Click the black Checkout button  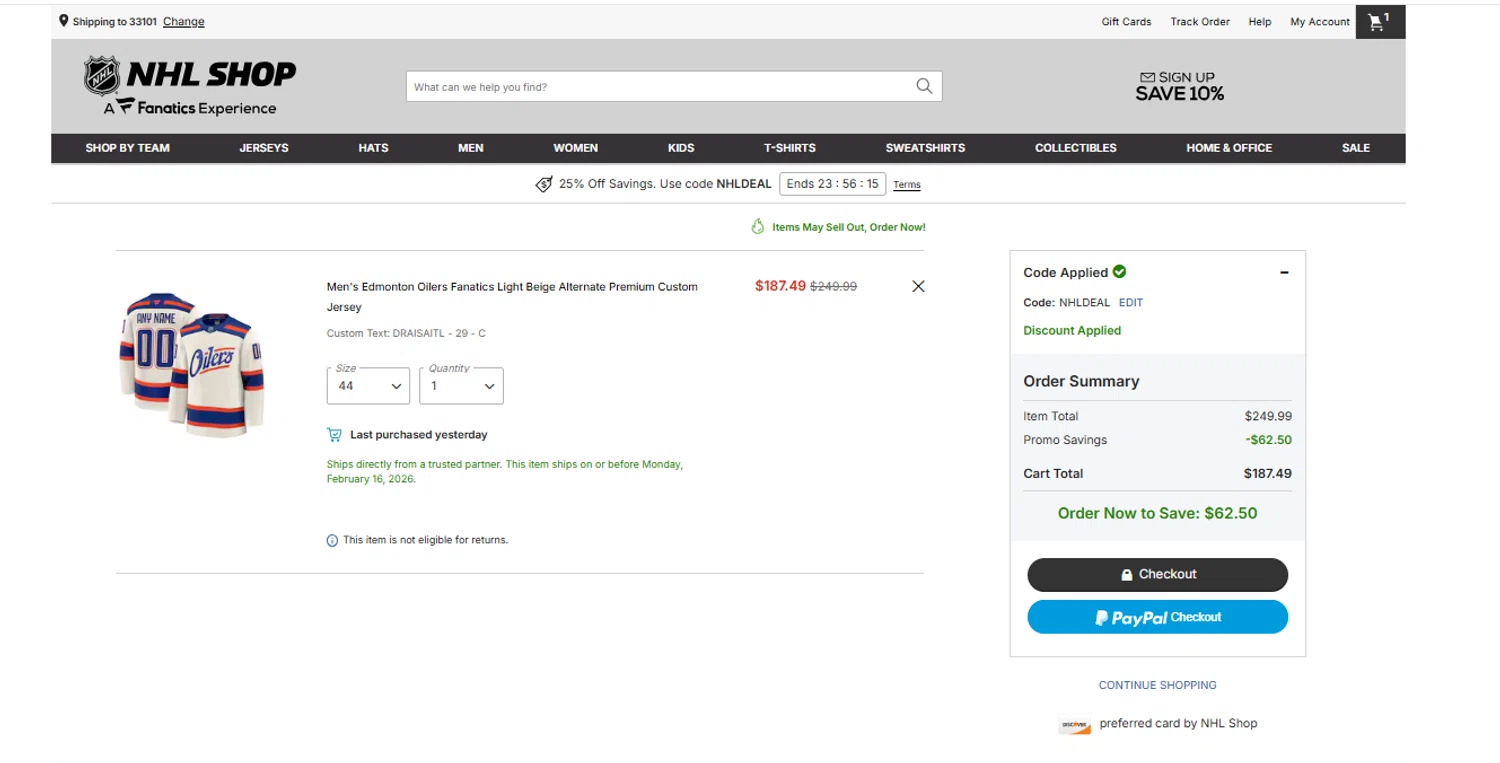[1158, 574]
